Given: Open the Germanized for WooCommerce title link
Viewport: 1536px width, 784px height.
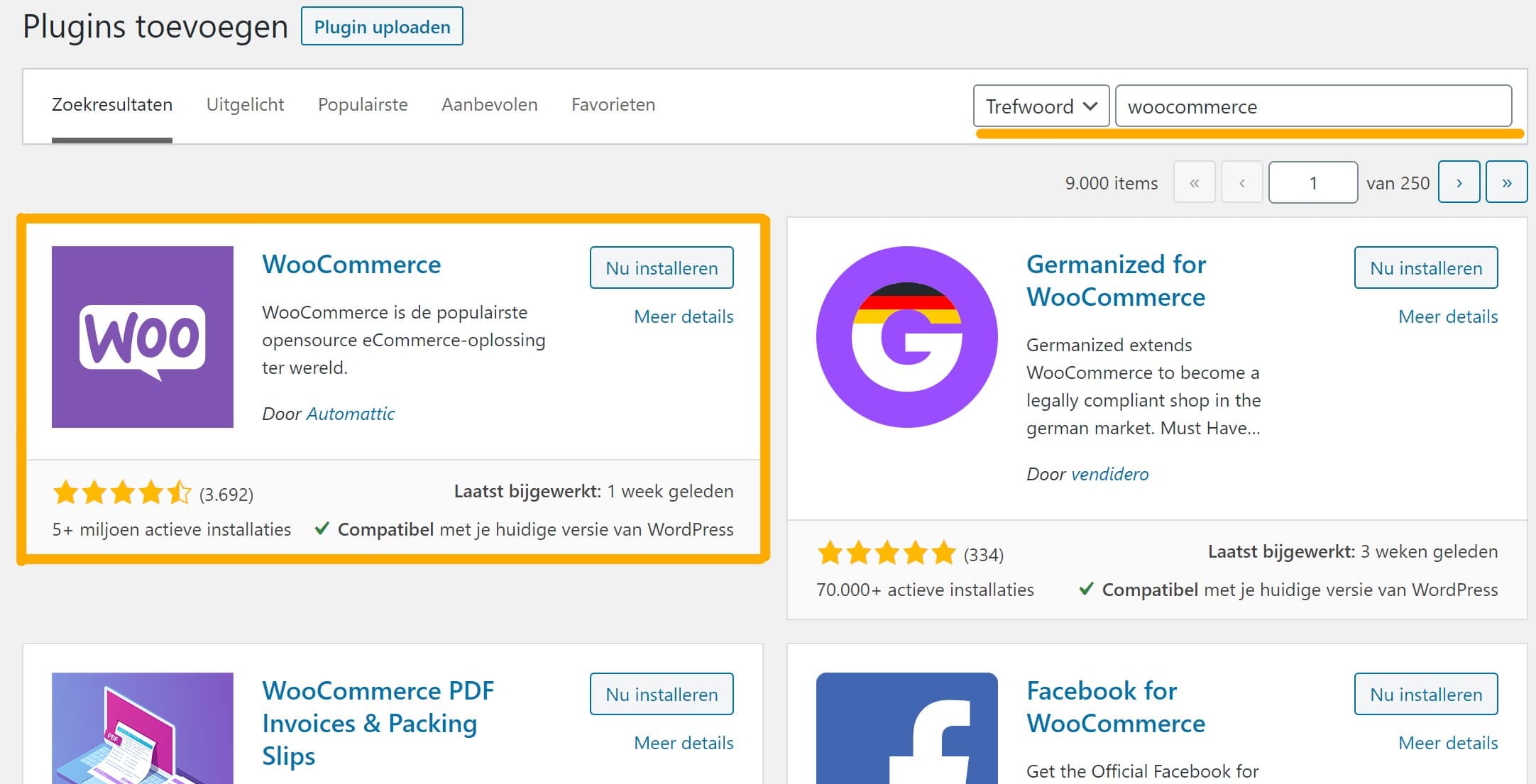Looking at the screenshot, I should (x=1116, y=280).
